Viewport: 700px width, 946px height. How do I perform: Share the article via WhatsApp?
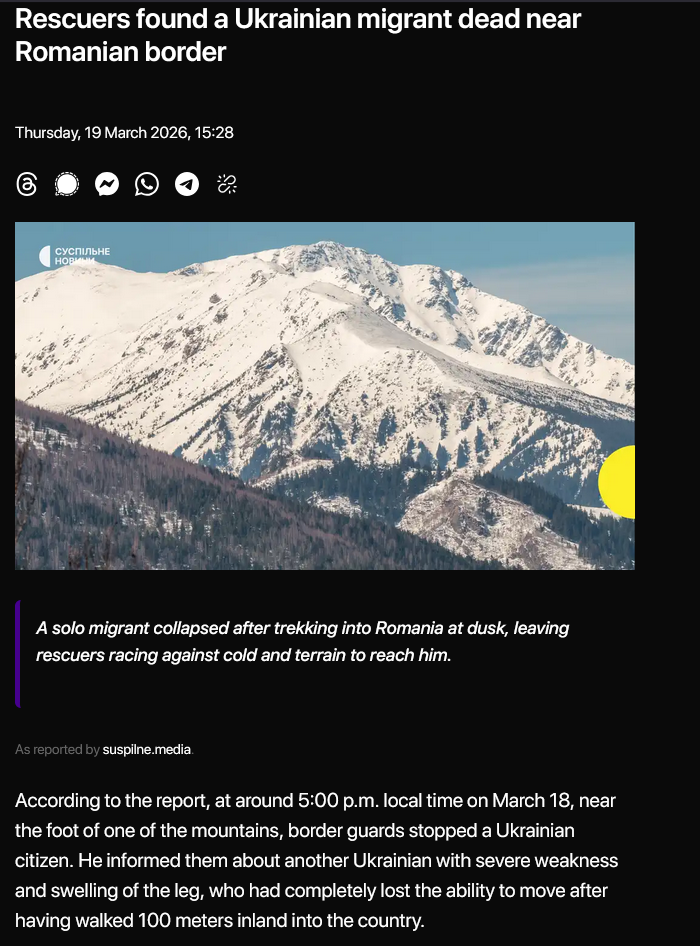point(147,184)
